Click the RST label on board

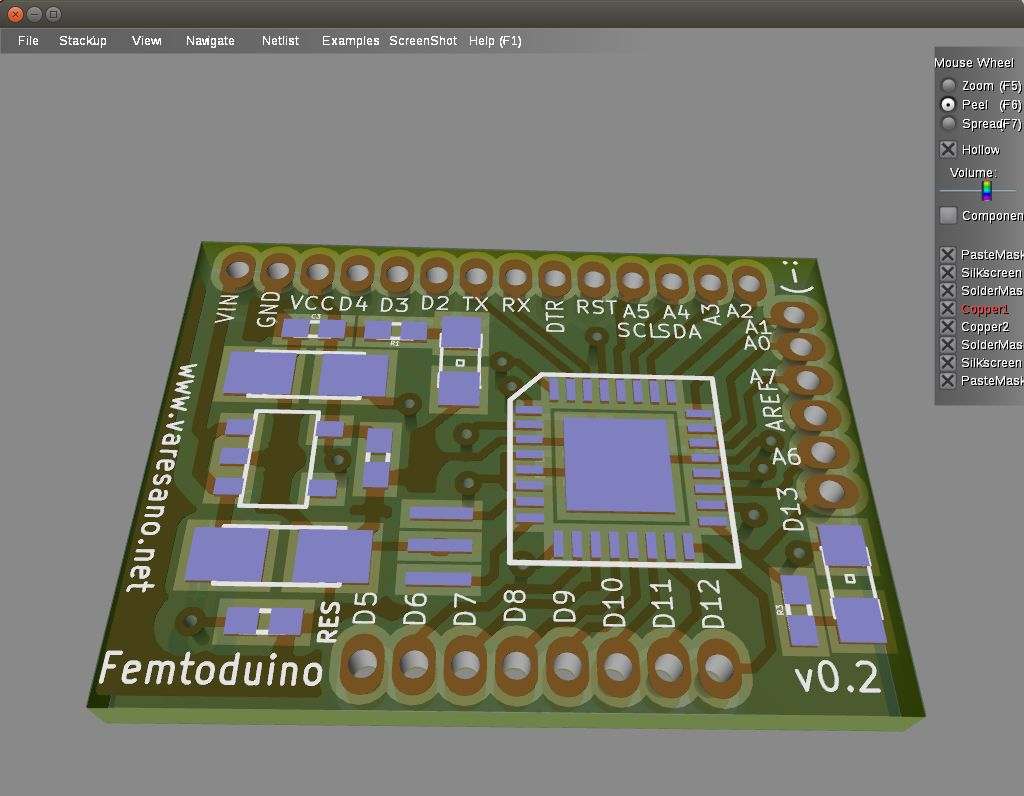pos(596,307)
